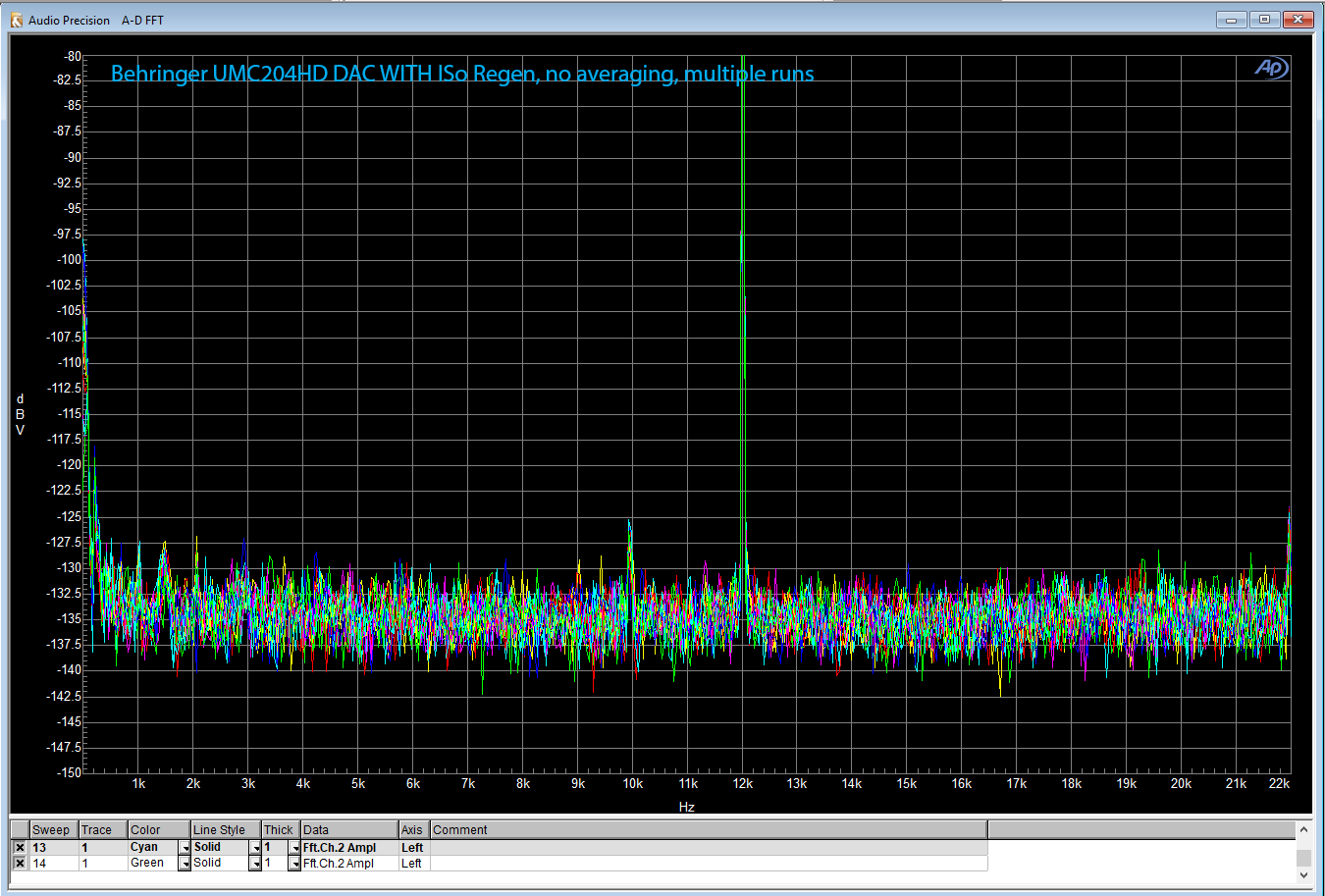This screenshot has height=896, width=1325.
Task: Click the Left axis cell for sweep 14
Action: point(414,864)
